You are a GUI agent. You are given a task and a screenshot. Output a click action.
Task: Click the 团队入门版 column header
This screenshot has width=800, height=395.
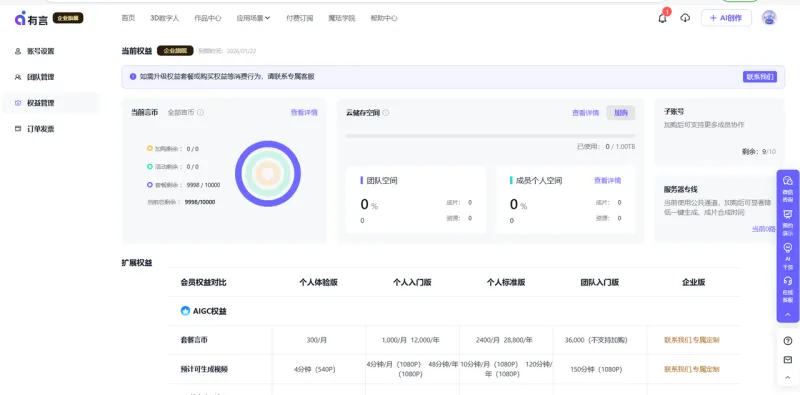point(599,282)
